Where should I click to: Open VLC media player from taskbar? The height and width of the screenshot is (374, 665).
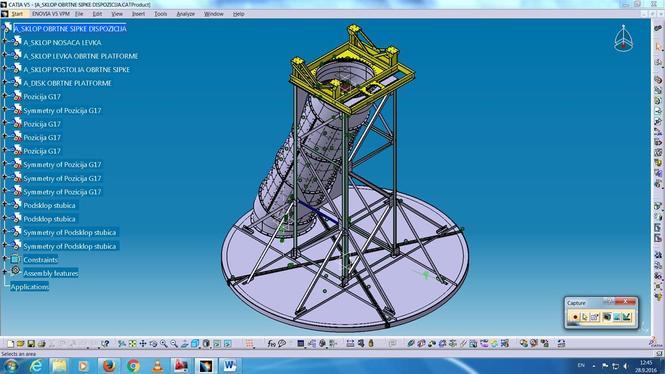[157, 366]
